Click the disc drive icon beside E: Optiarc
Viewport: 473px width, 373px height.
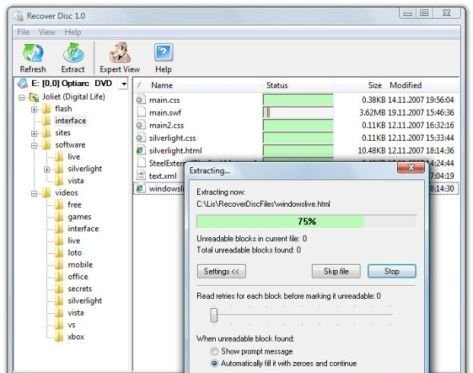(23, 83)
